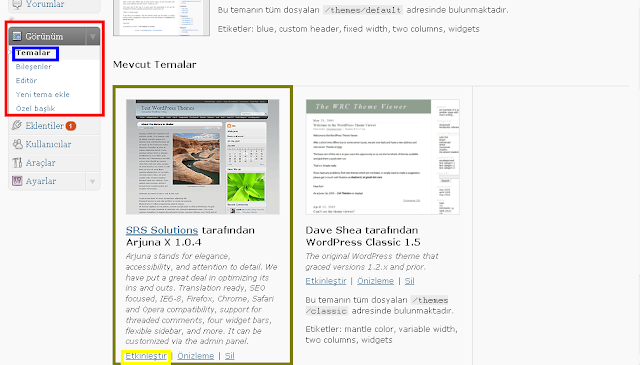
Task: Click the SRS Solutions author link
Action: 162,230
